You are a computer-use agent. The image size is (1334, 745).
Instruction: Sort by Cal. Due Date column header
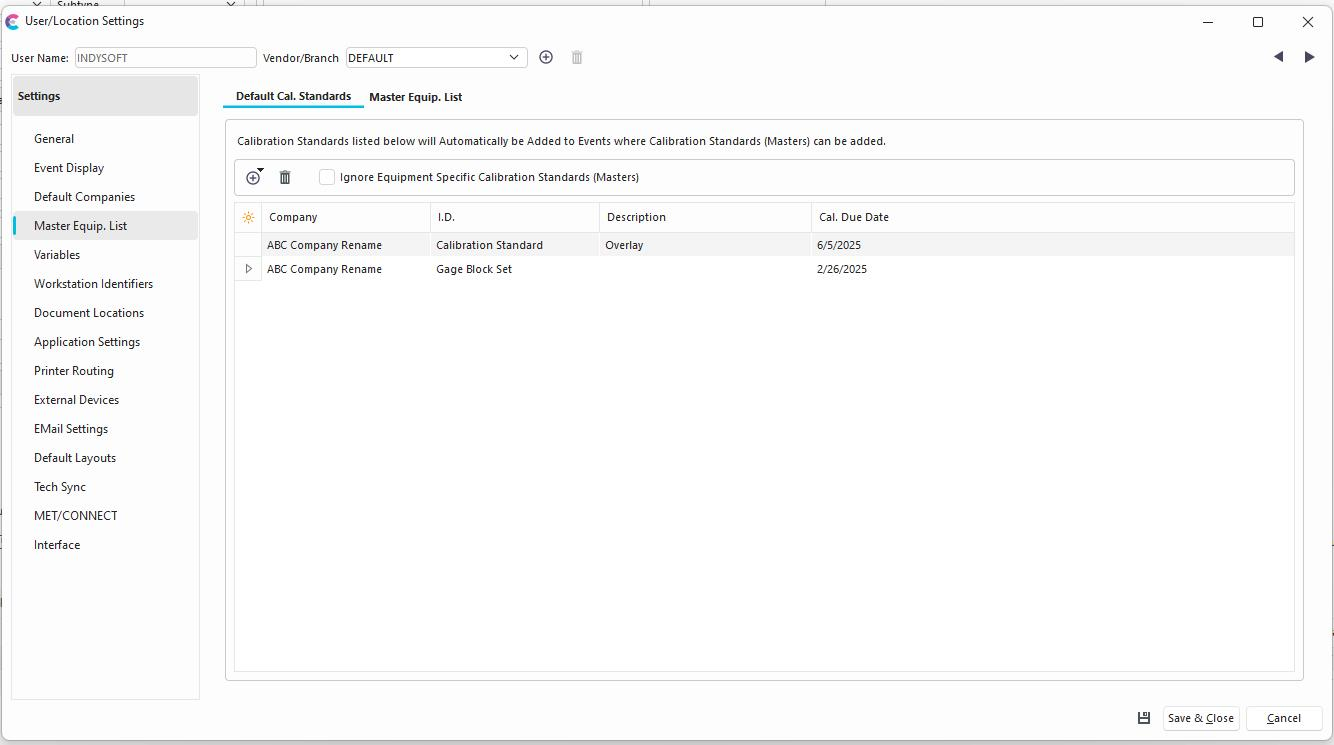[x=853, y=218]
